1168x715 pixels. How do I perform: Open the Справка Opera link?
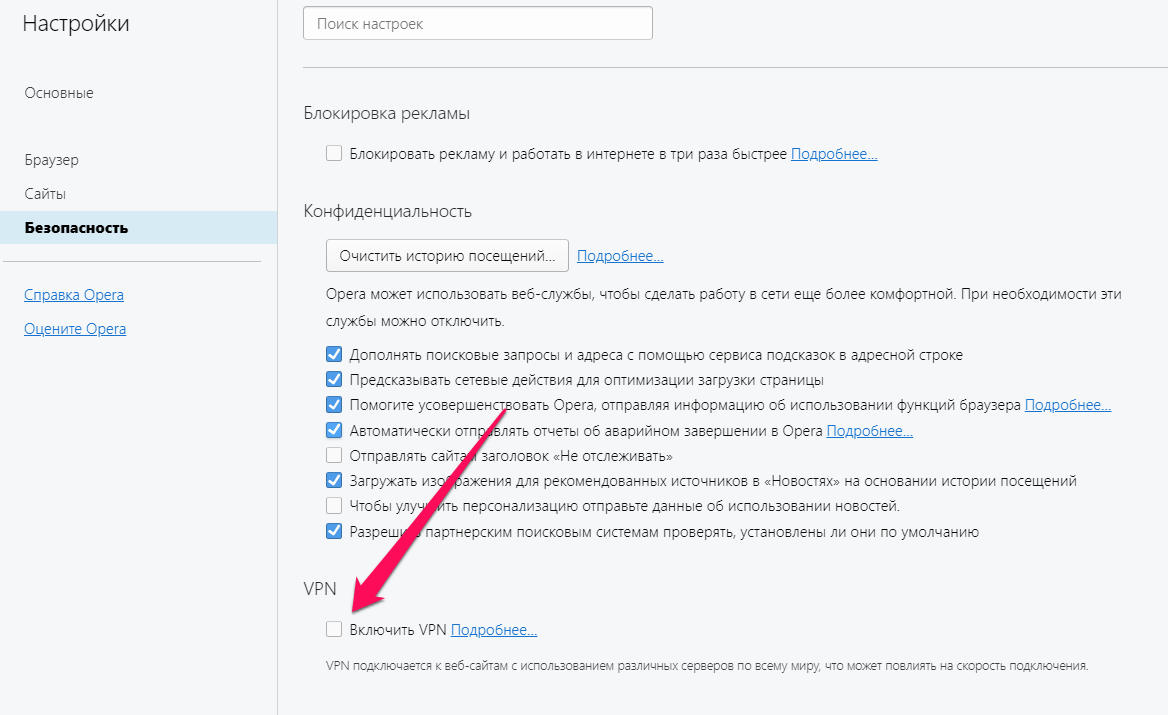[74, 295]
